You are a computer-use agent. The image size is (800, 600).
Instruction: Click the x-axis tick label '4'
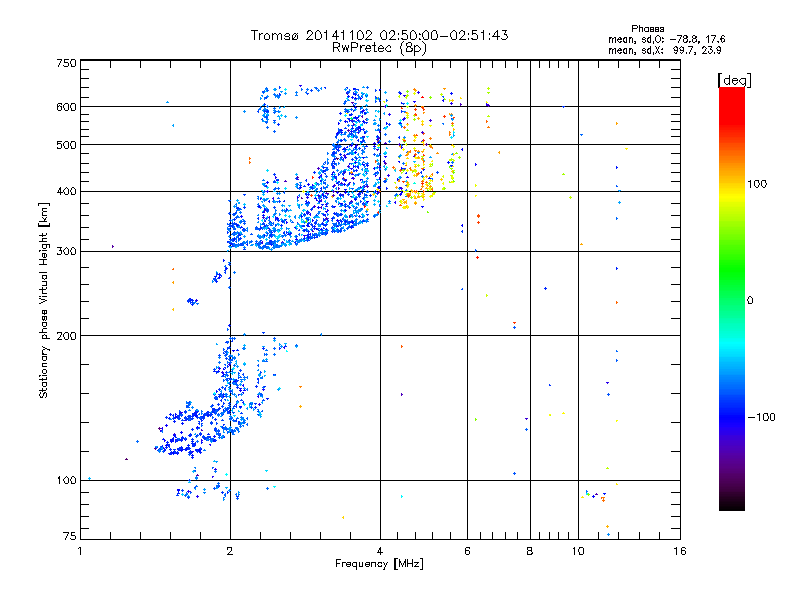pos(380,551)
